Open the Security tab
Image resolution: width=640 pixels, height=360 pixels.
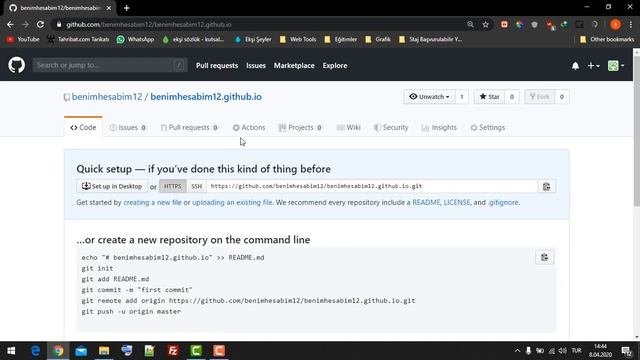(x=391, y=127)
